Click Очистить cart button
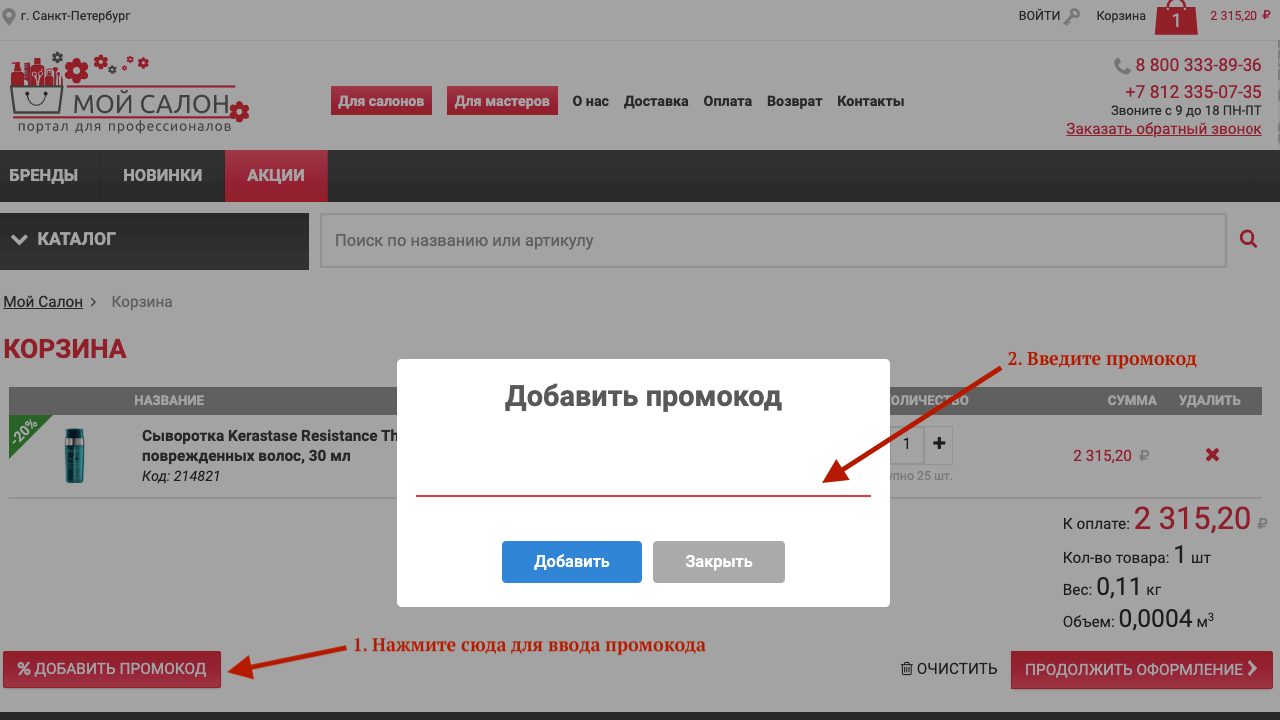 tap(949, 669)
